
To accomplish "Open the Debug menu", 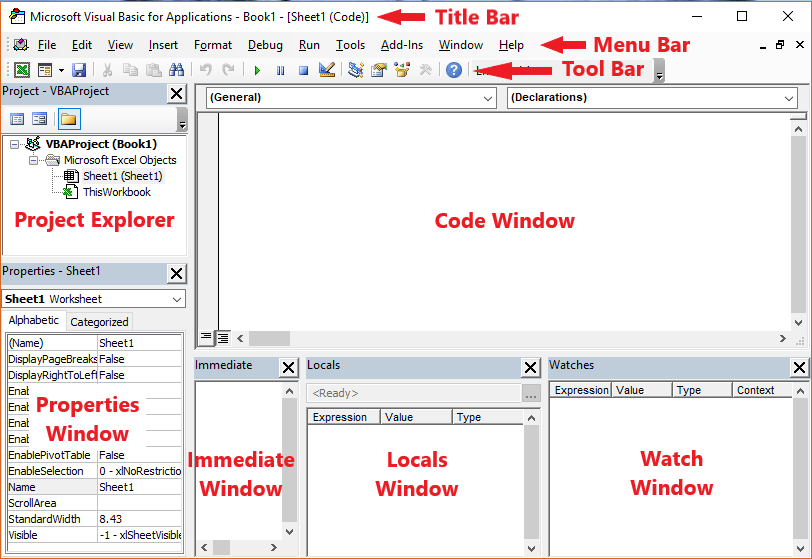I will (x=265, y=45).
